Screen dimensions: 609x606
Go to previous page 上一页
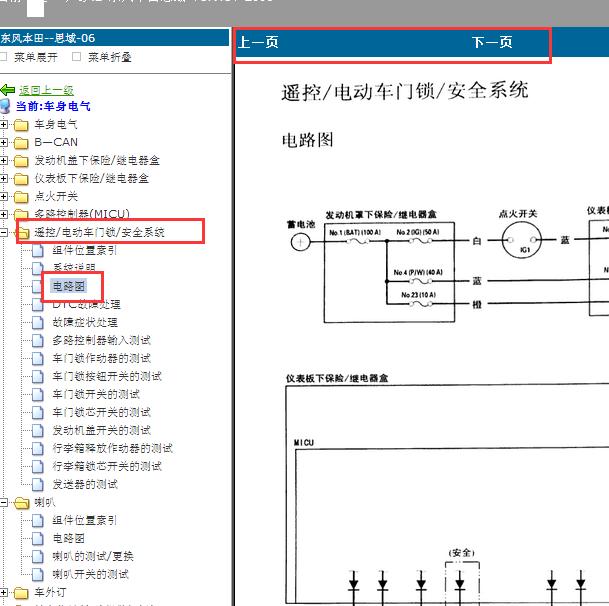tap(258, 42)
